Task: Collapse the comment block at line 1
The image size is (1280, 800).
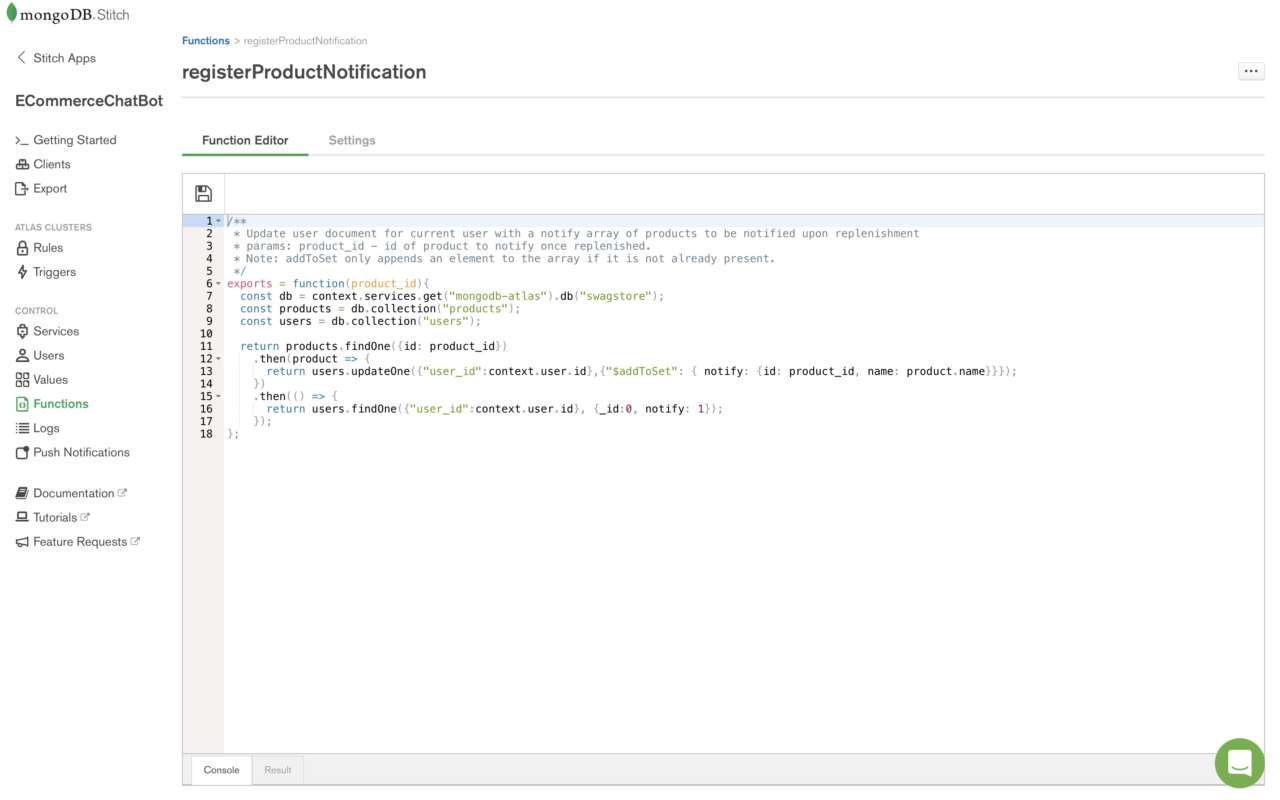Action: click(219, 221)
